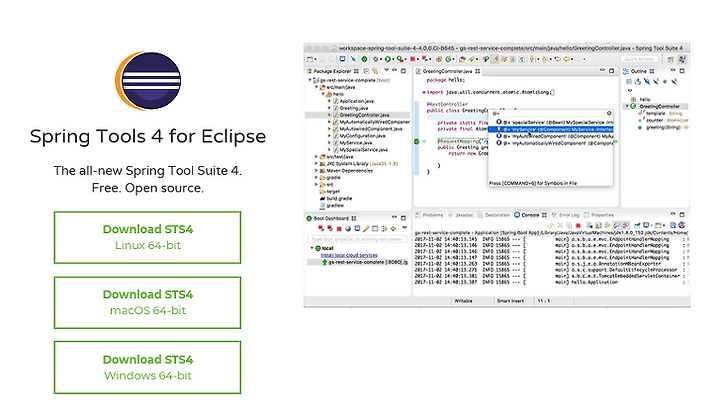Switch to the Problems tab
Image resolution: width=720 pixels, height=414 pixels.
429,215
